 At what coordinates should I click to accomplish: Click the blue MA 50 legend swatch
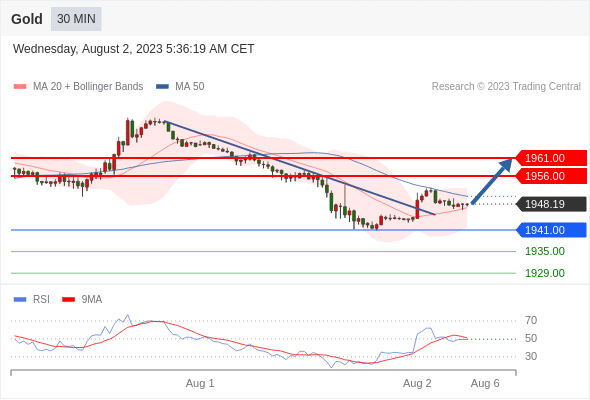[163, 87]
